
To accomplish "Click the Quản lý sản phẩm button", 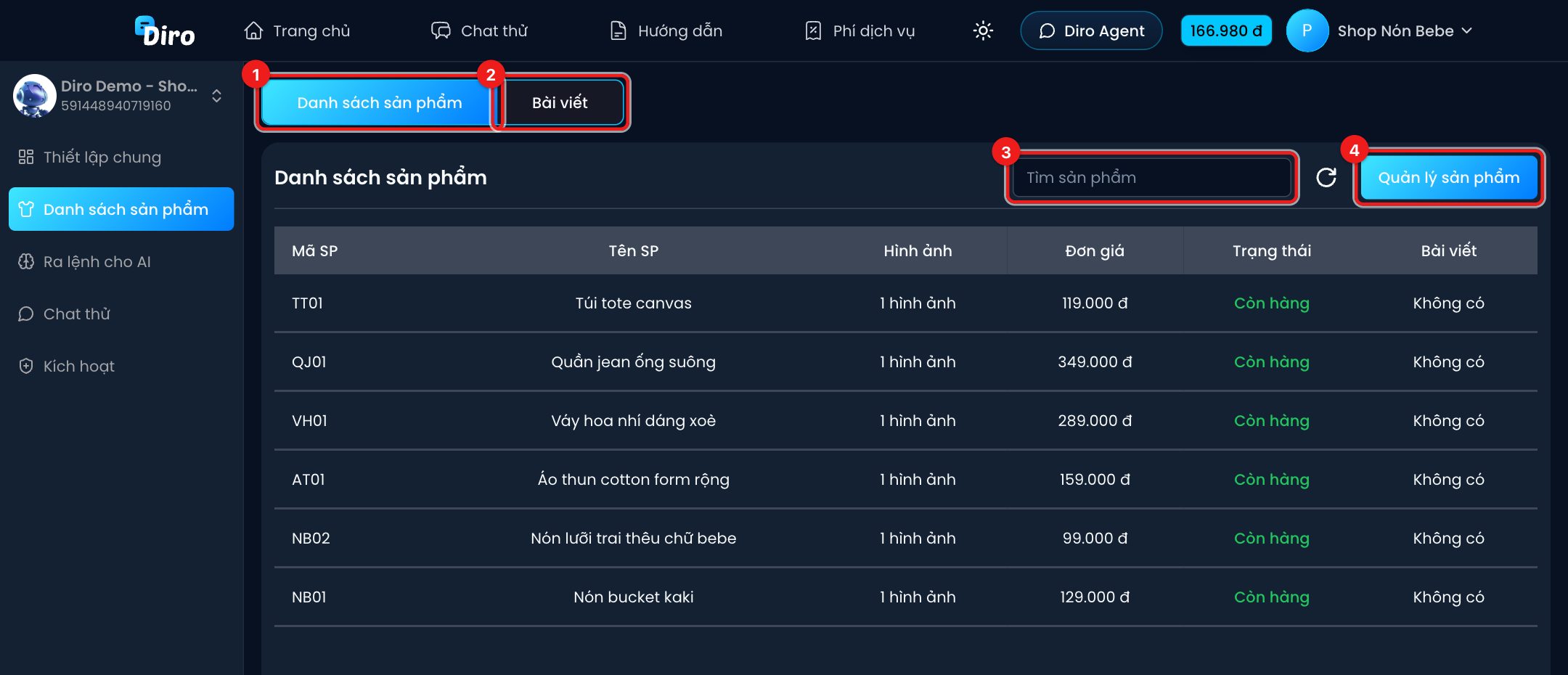I will pos(1449,177).
